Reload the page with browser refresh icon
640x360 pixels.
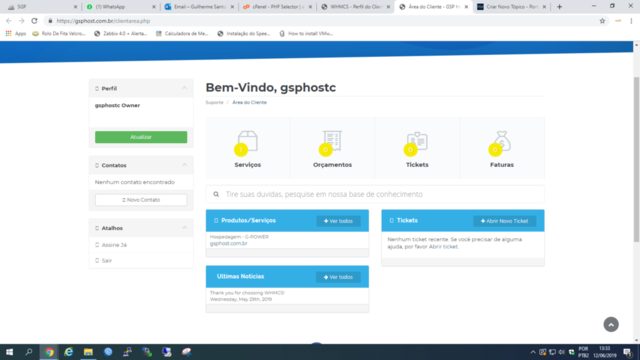coord(34,21)
